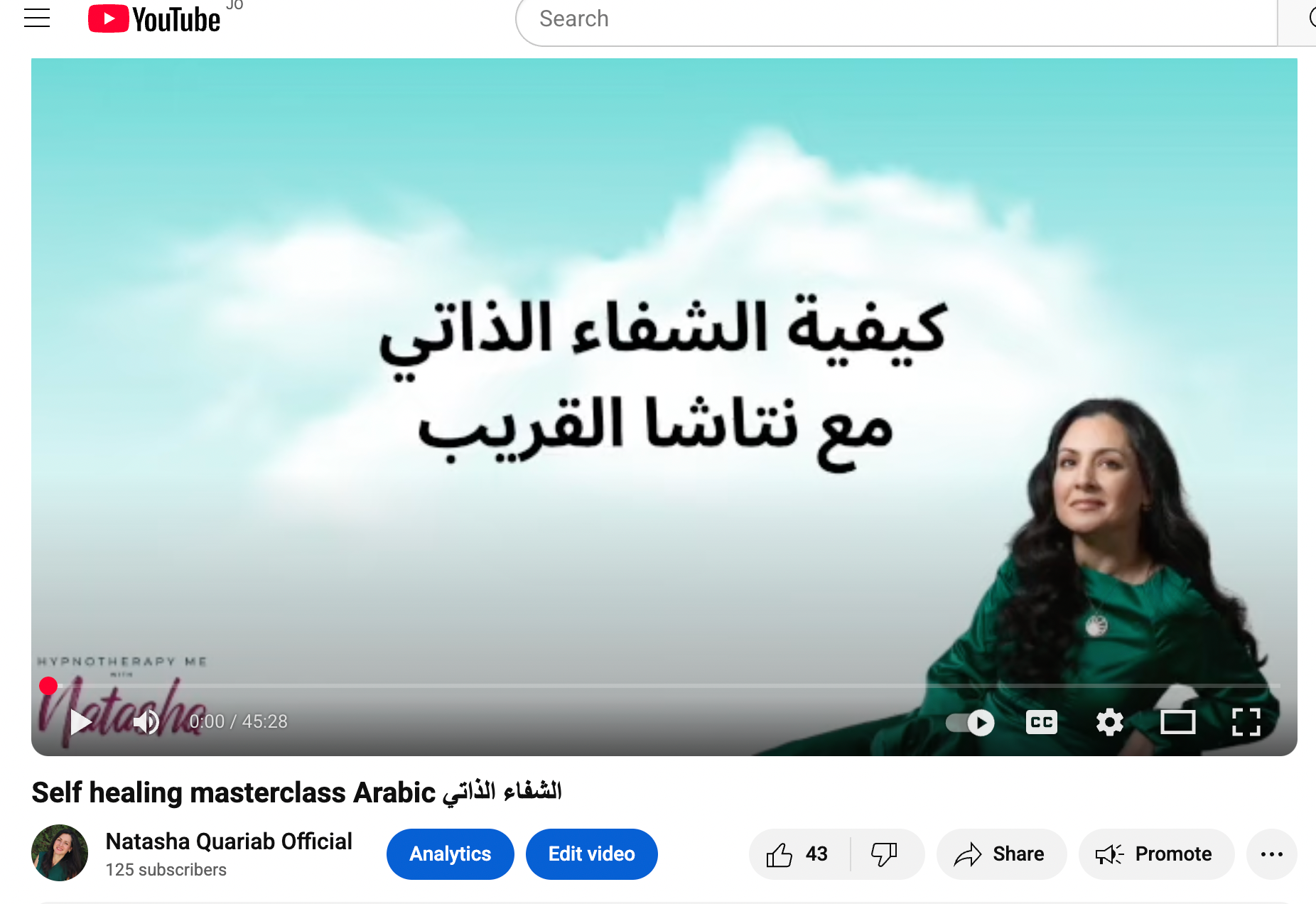Open the hamburger guide menu
Screen dimensions: 1316x904
[37, 18]
